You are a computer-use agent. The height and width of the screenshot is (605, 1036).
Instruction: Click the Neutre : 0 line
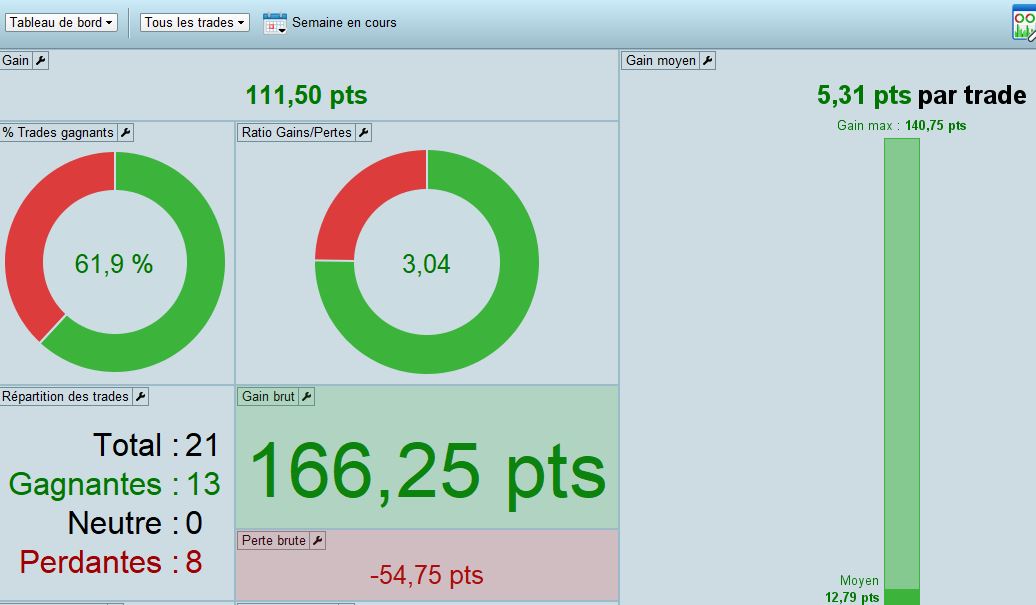(135, 523)
